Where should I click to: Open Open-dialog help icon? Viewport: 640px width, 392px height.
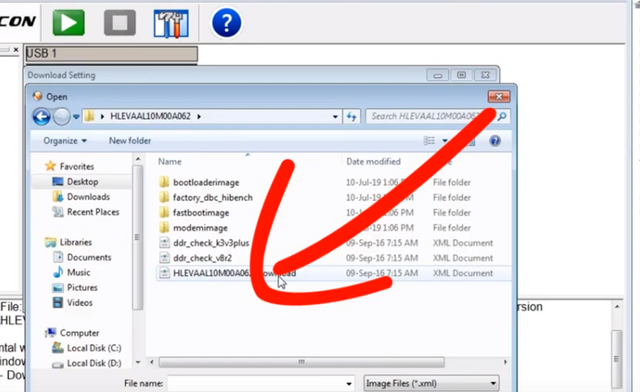coord(495,141)
